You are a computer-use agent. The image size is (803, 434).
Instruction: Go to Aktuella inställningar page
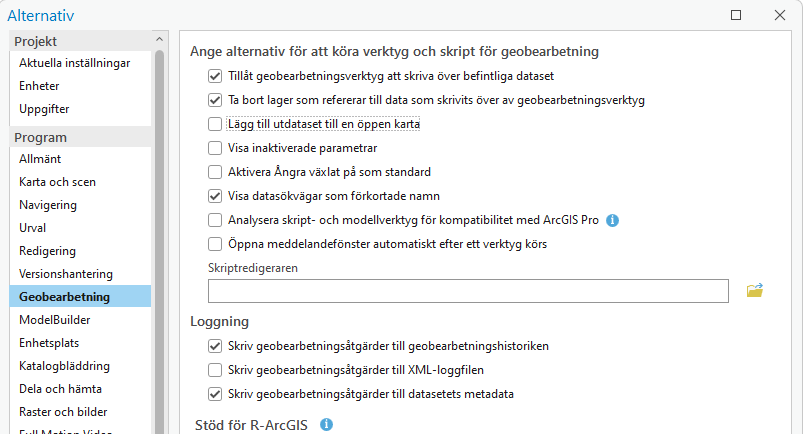pyautogui.click(x=75, y=63)
